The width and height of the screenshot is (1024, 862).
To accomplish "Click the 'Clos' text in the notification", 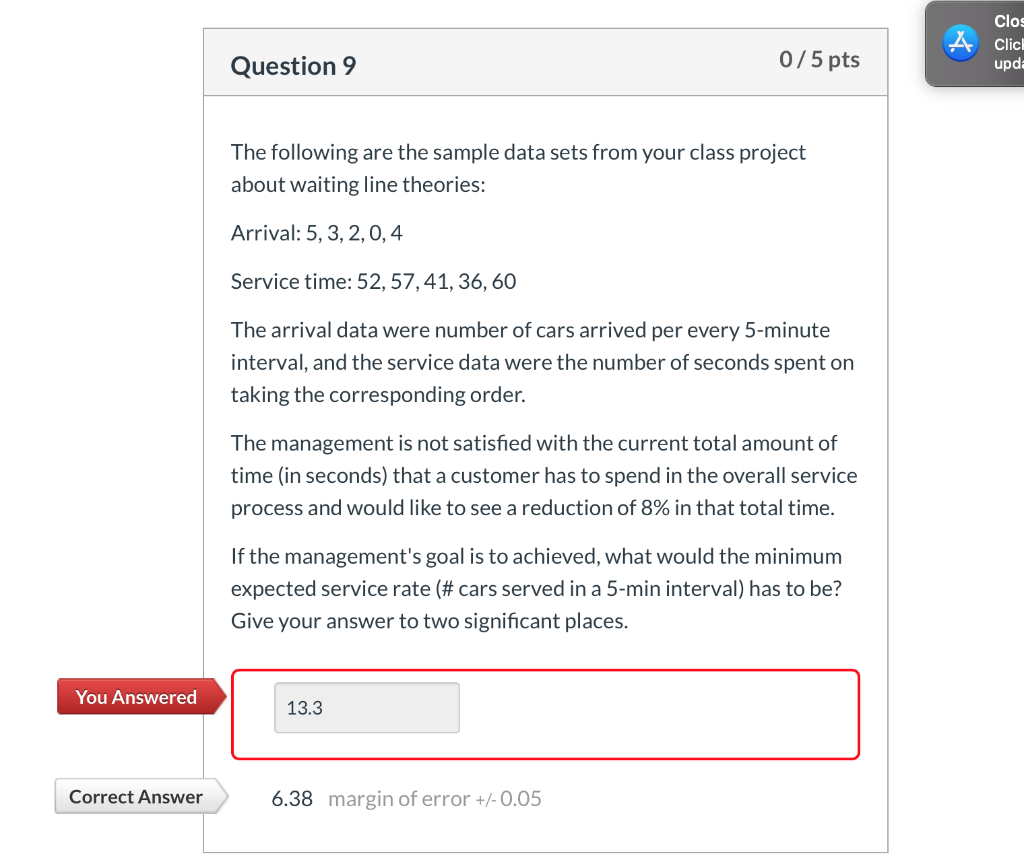I will 1008,22.
